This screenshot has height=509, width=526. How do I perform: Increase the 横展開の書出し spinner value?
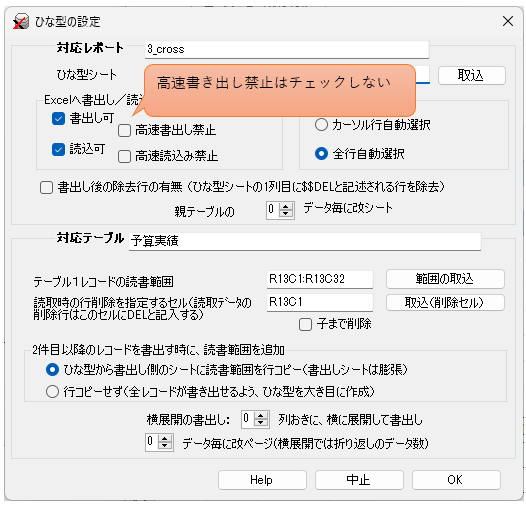261,416
